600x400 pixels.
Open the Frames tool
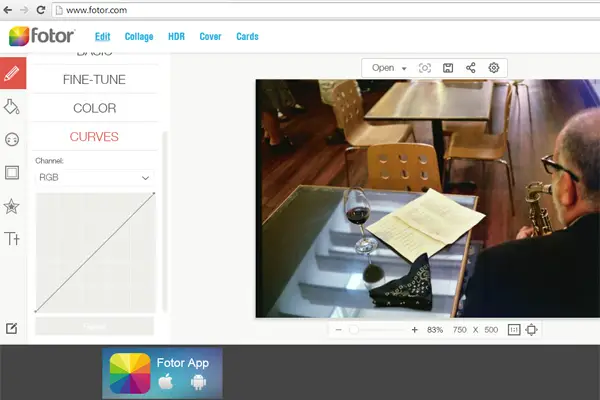(12, 173)
